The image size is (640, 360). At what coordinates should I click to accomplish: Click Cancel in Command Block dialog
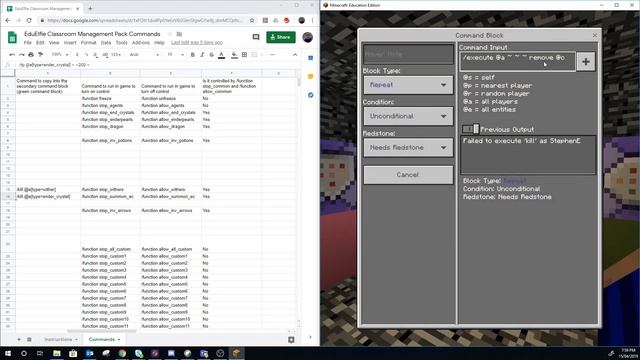point(408,175)
